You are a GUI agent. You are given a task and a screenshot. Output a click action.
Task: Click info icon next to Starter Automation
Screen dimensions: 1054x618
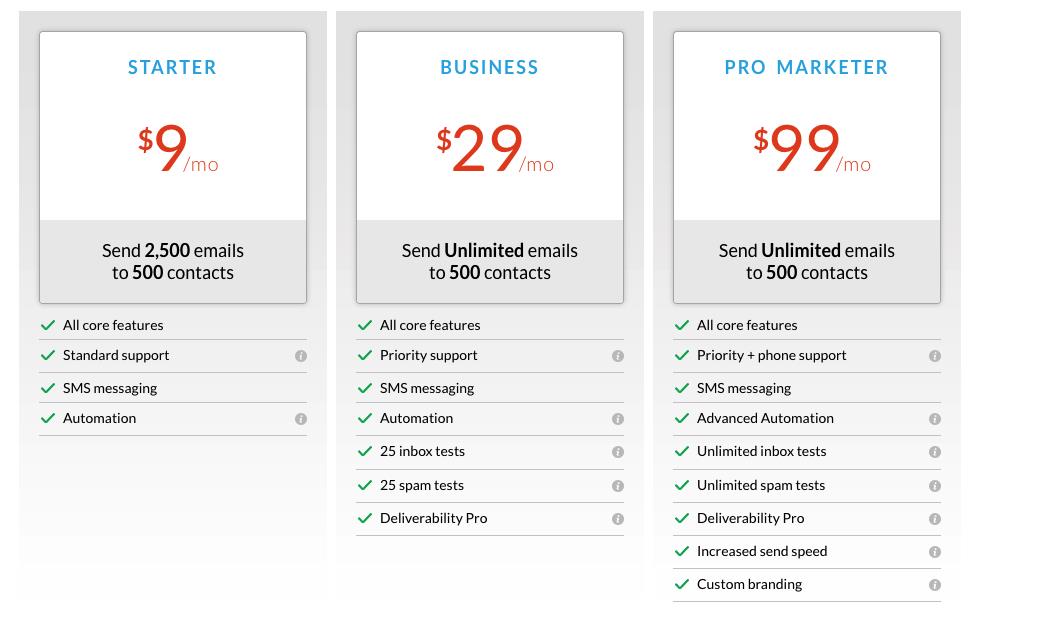(x=301, y=419)
